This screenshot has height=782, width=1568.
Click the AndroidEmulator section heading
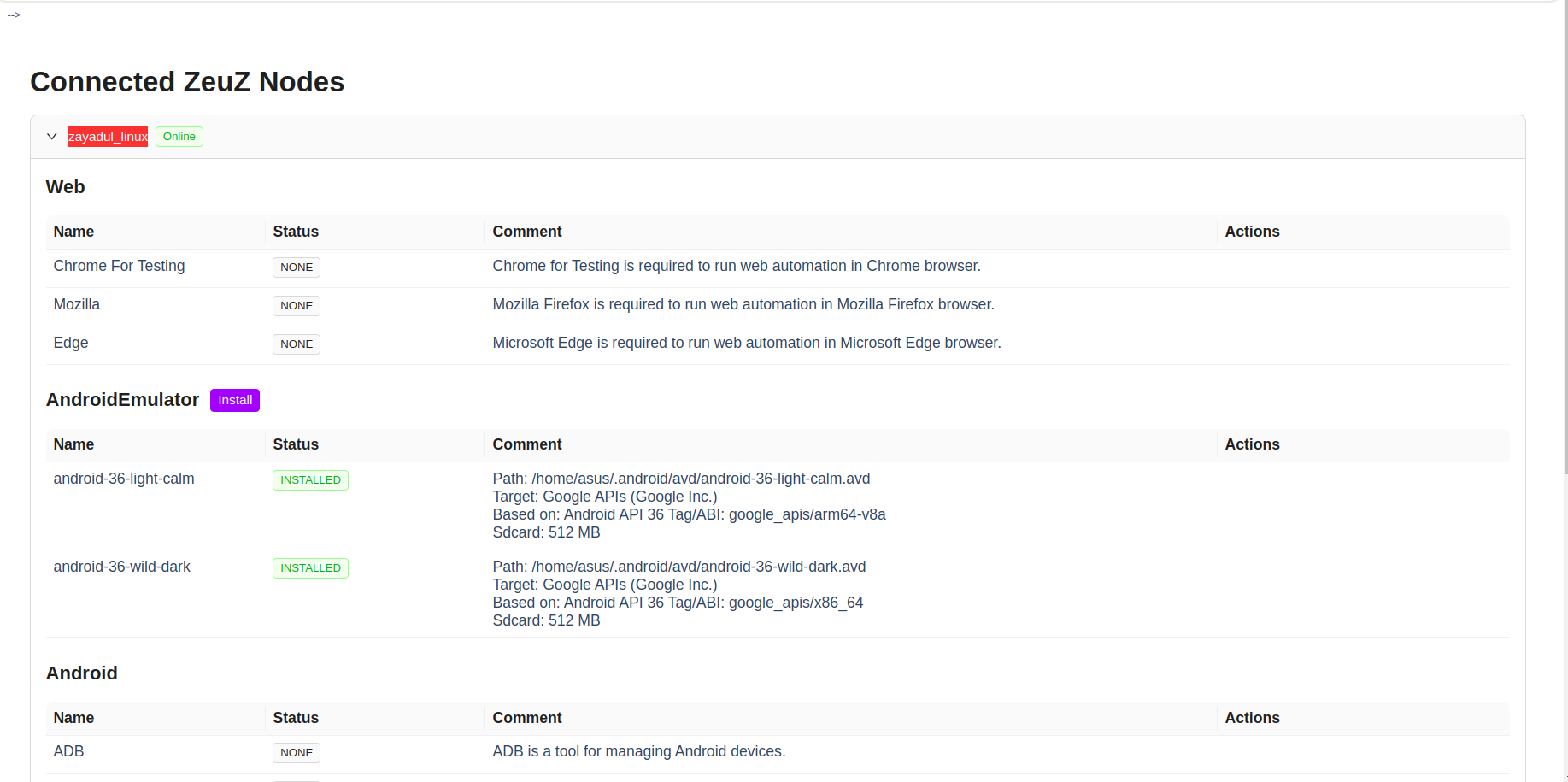[x=122, y=400]
